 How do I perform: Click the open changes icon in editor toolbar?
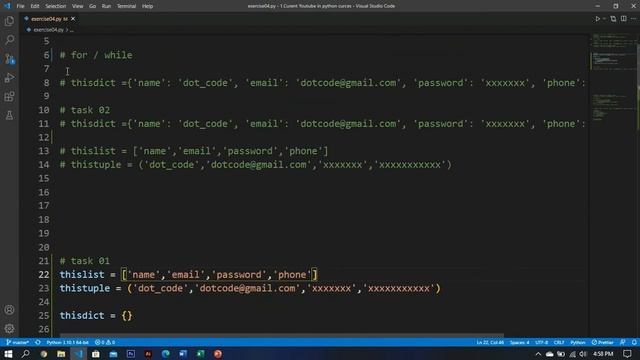point(613,19)
